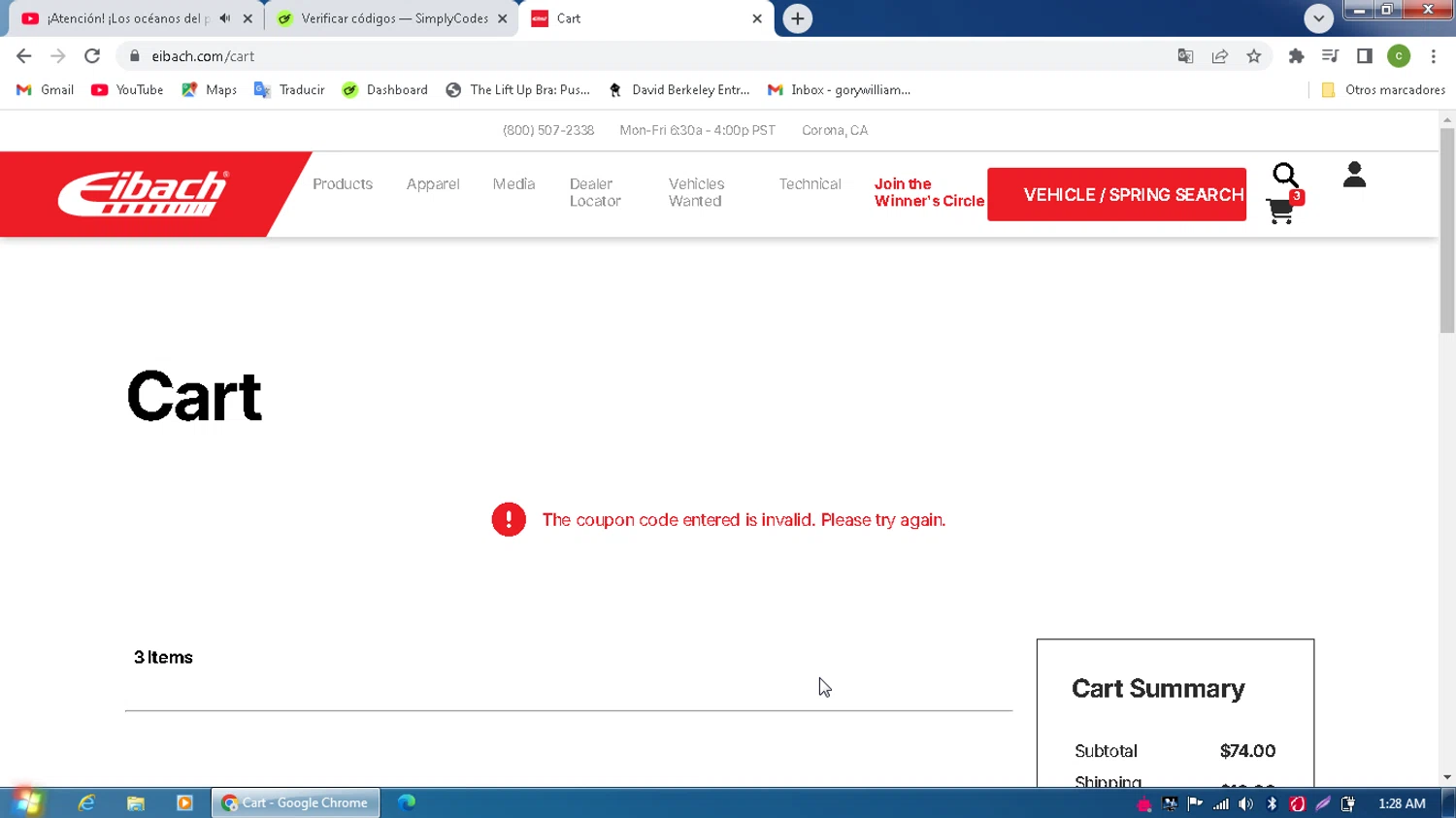The width and height of the screenshot is (1456, 818).
Task: Click the Windows Start button
Action: coord(27,802)
